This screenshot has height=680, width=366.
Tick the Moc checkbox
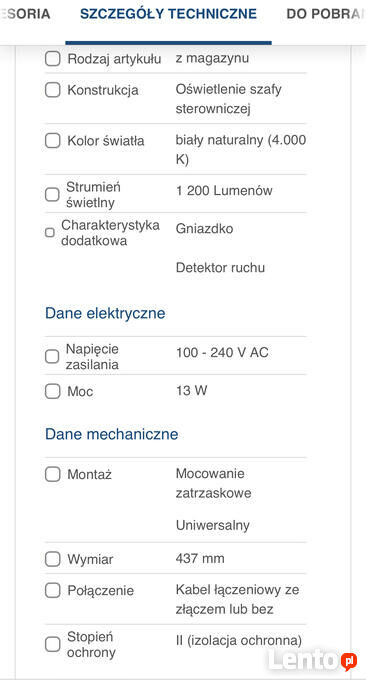(x=52, y=391)
